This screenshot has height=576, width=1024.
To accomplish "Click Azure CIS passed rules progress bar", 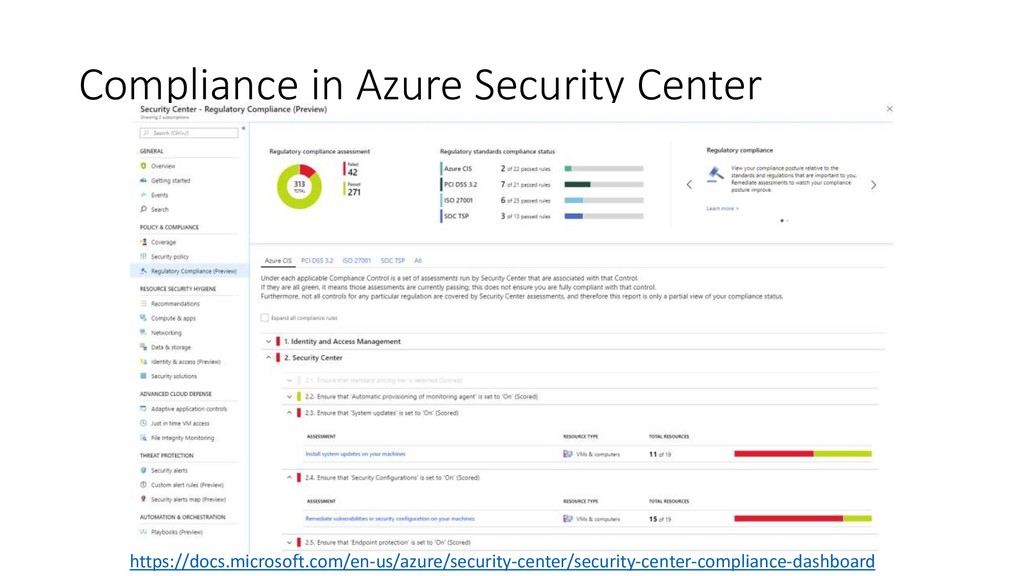I will point(604,168).
